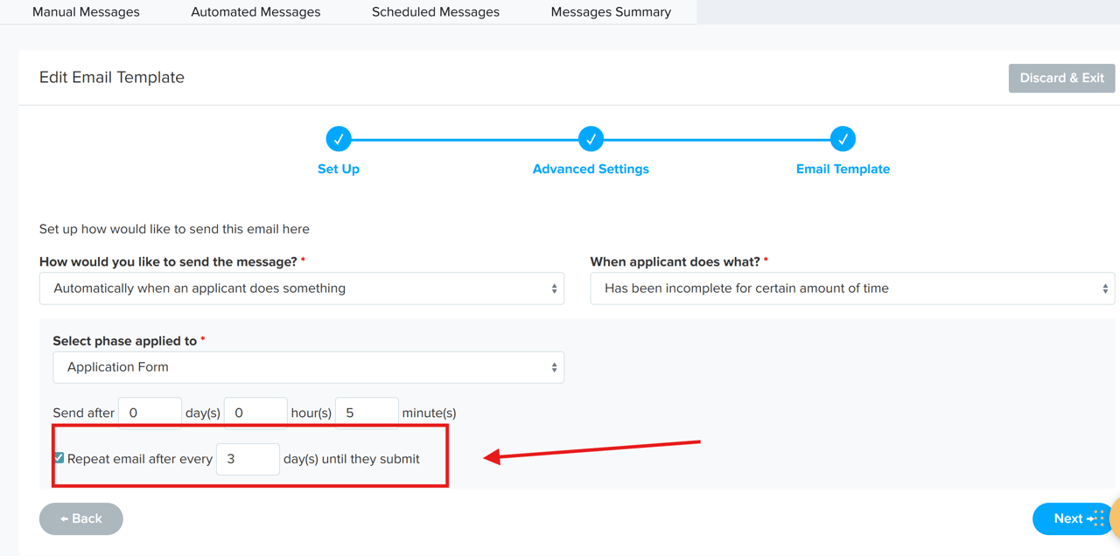Click the Advanced Settings step checkmark circle
This screenshot has height=556, width=1120.
(x=591, y=139)
